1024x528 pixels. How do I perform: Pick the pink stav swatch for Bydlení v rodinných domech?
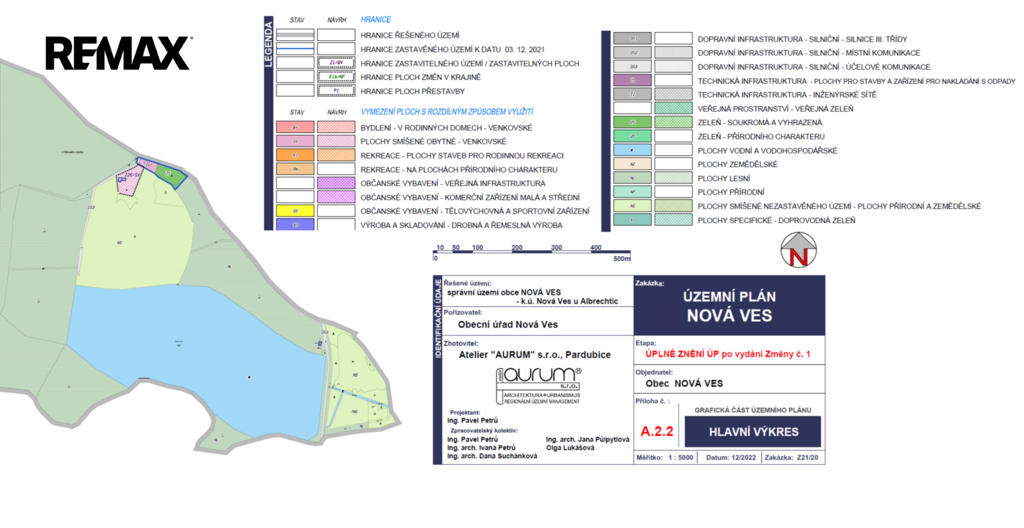[x=295, y=128]
